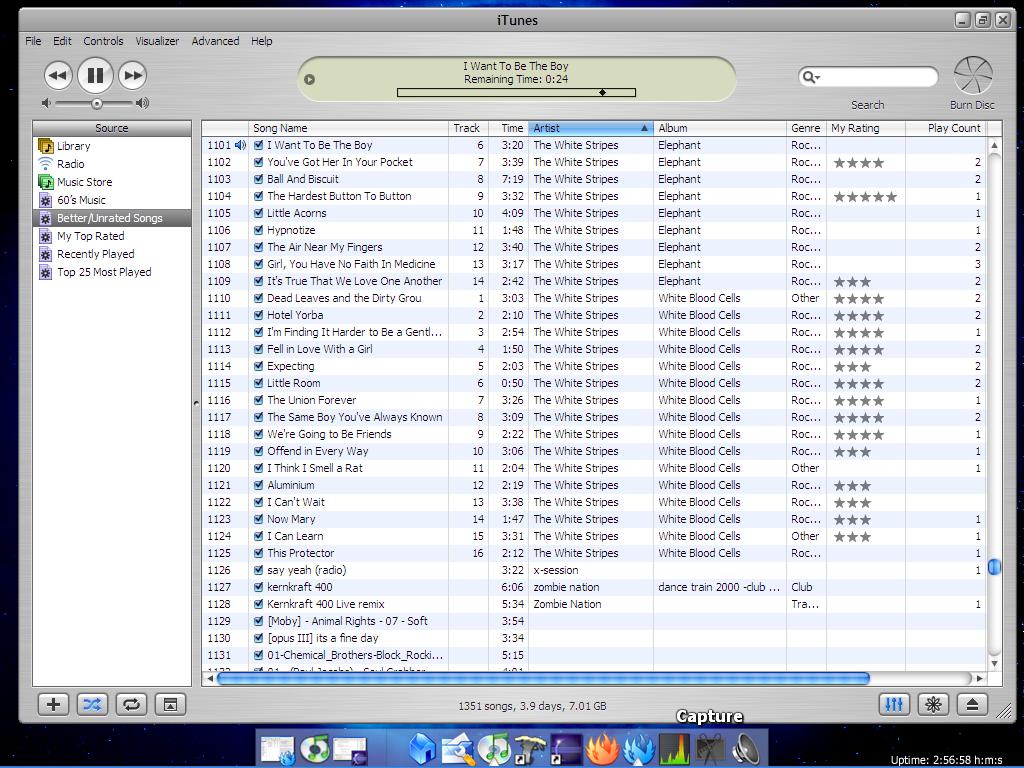Go back to previous track
Image resolution: width=1024 pixels, height=768 pixels.
point(58,75)
